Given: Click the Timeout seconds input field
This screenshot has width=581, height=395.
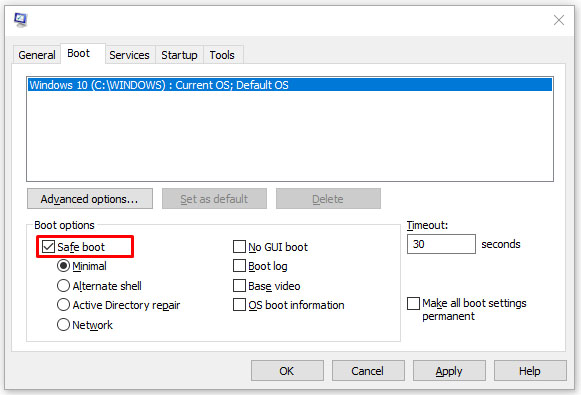Looking at the screenshot, I should [x=441, y=244].
